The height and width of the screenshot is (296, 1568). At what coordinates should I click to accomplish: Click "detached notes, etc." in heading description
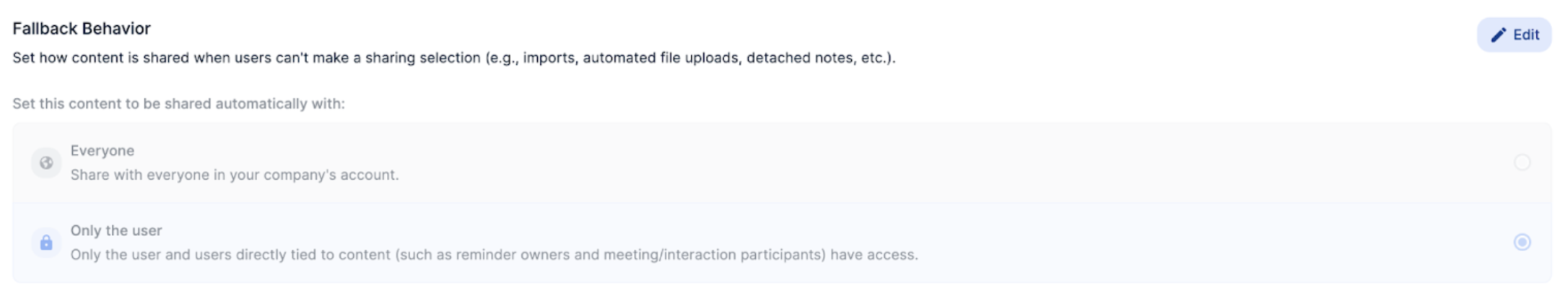(816, 58)
